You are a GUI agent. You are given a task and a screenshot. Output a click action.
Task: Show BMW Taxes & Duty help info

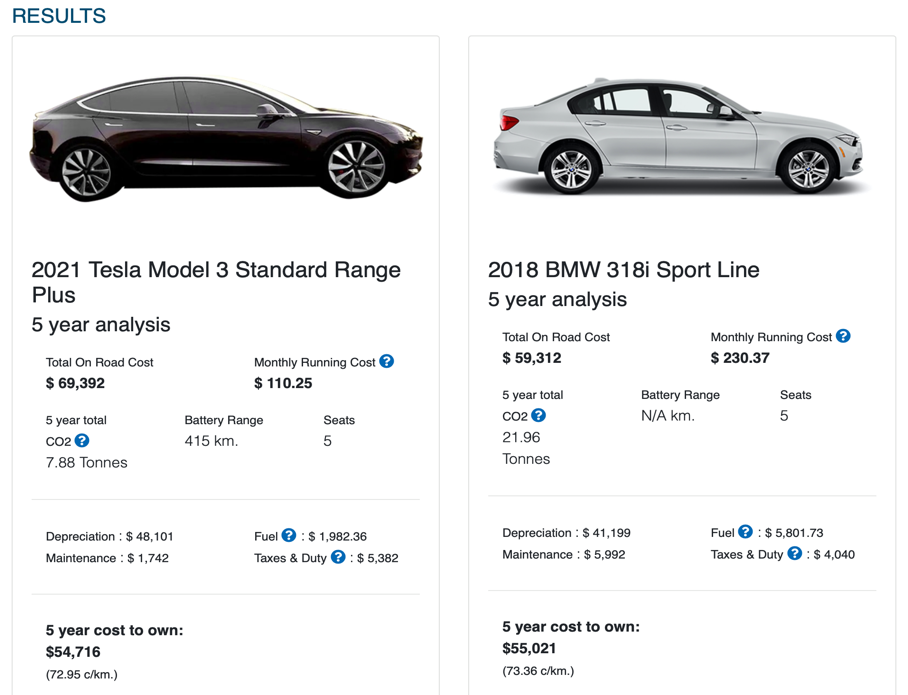pyautogui.click(x=794, y=553)
